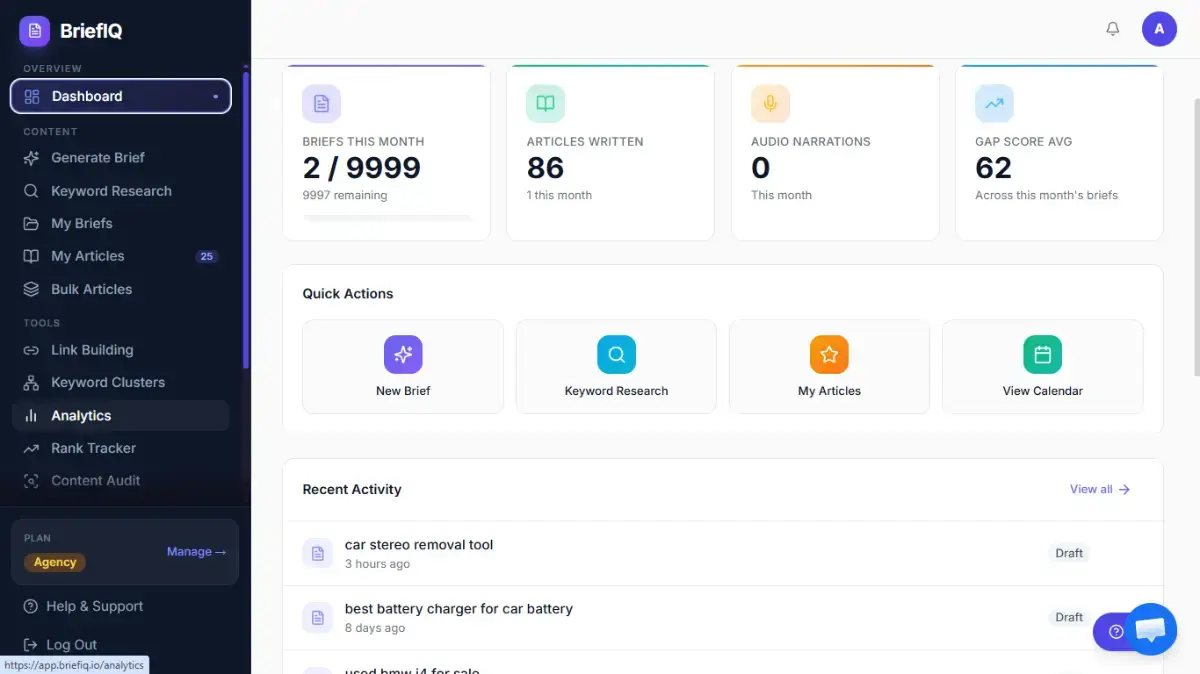Click the BriefIQ logo icon
1200x674 pixels.
click(35, 31)
